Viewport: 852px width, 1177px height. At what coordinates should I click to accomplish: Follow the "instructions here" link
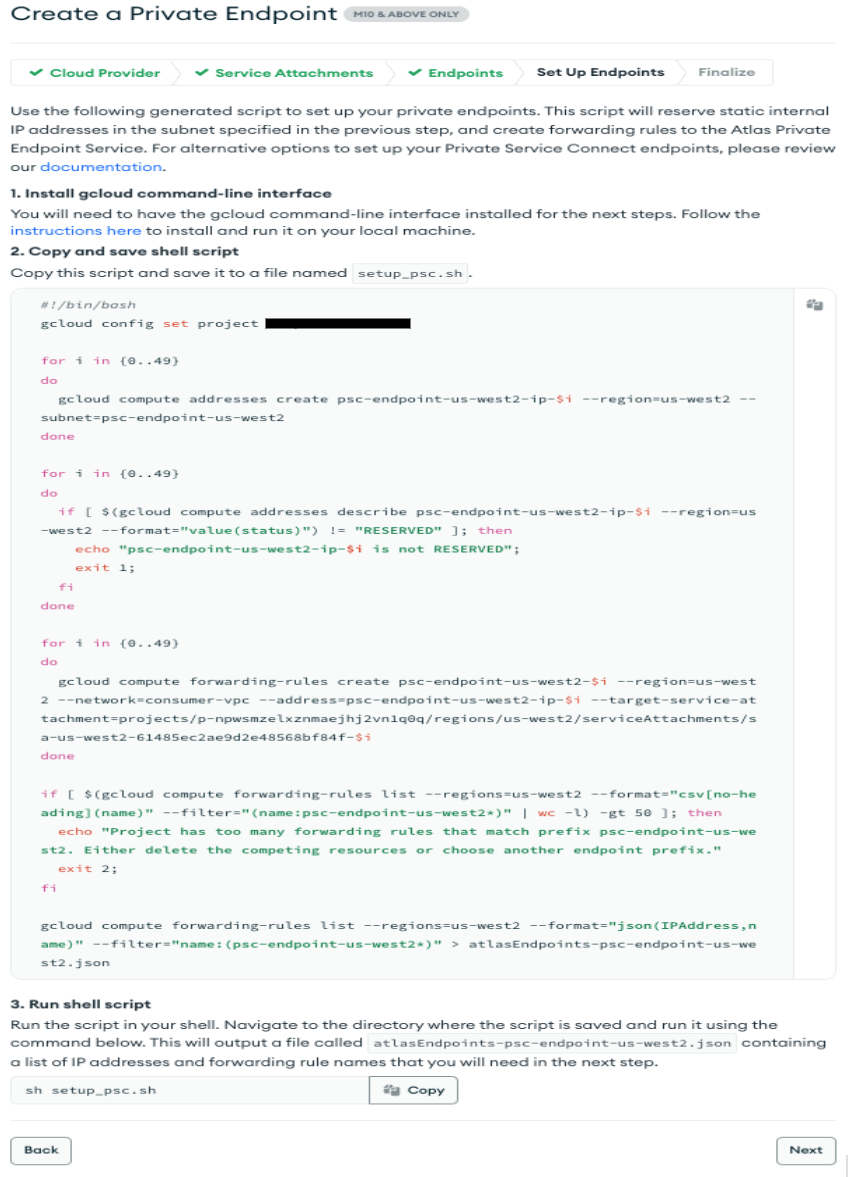pos(75,230)
